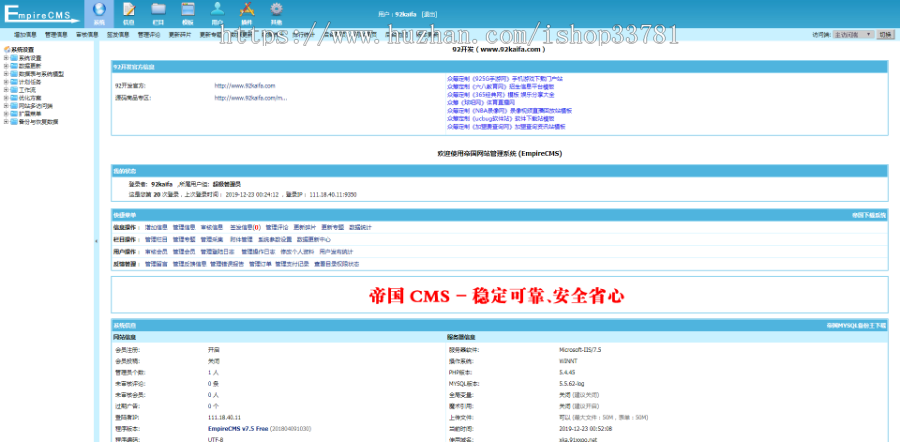The width and height of the screenshot is (900, 442).
Task: Open the 925G手游网 template link
Action: (505, 79)
